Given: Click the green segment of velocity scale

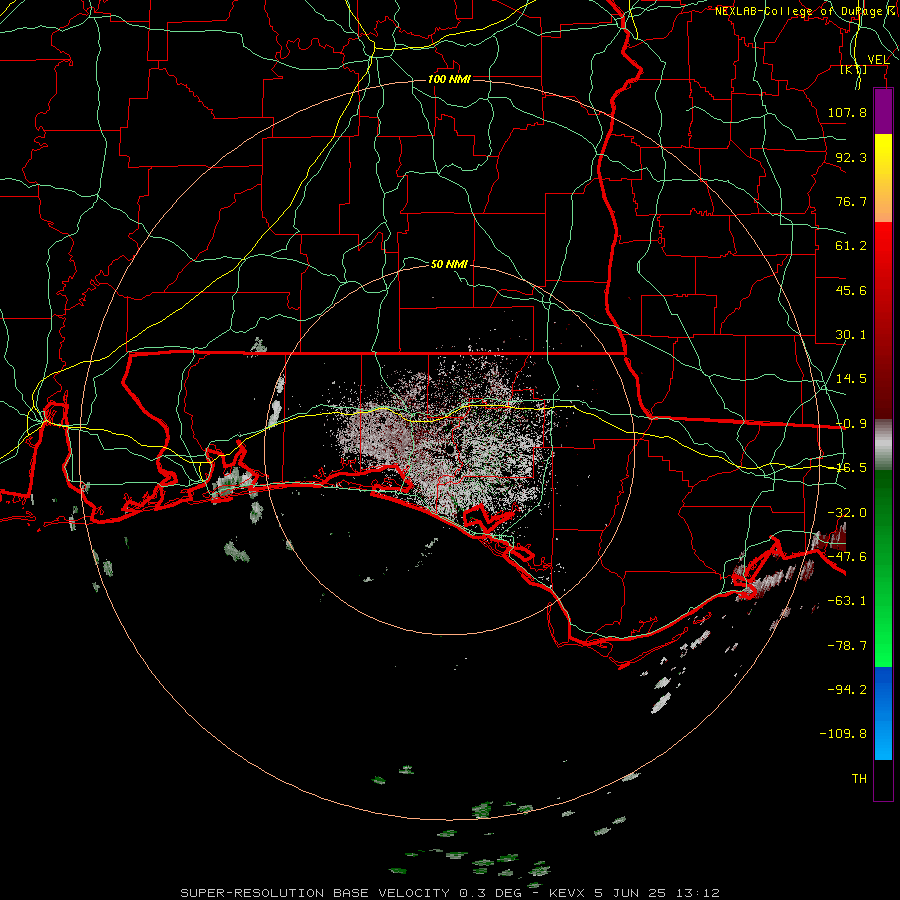Looking at the screenshot, I should coord(883,568).
